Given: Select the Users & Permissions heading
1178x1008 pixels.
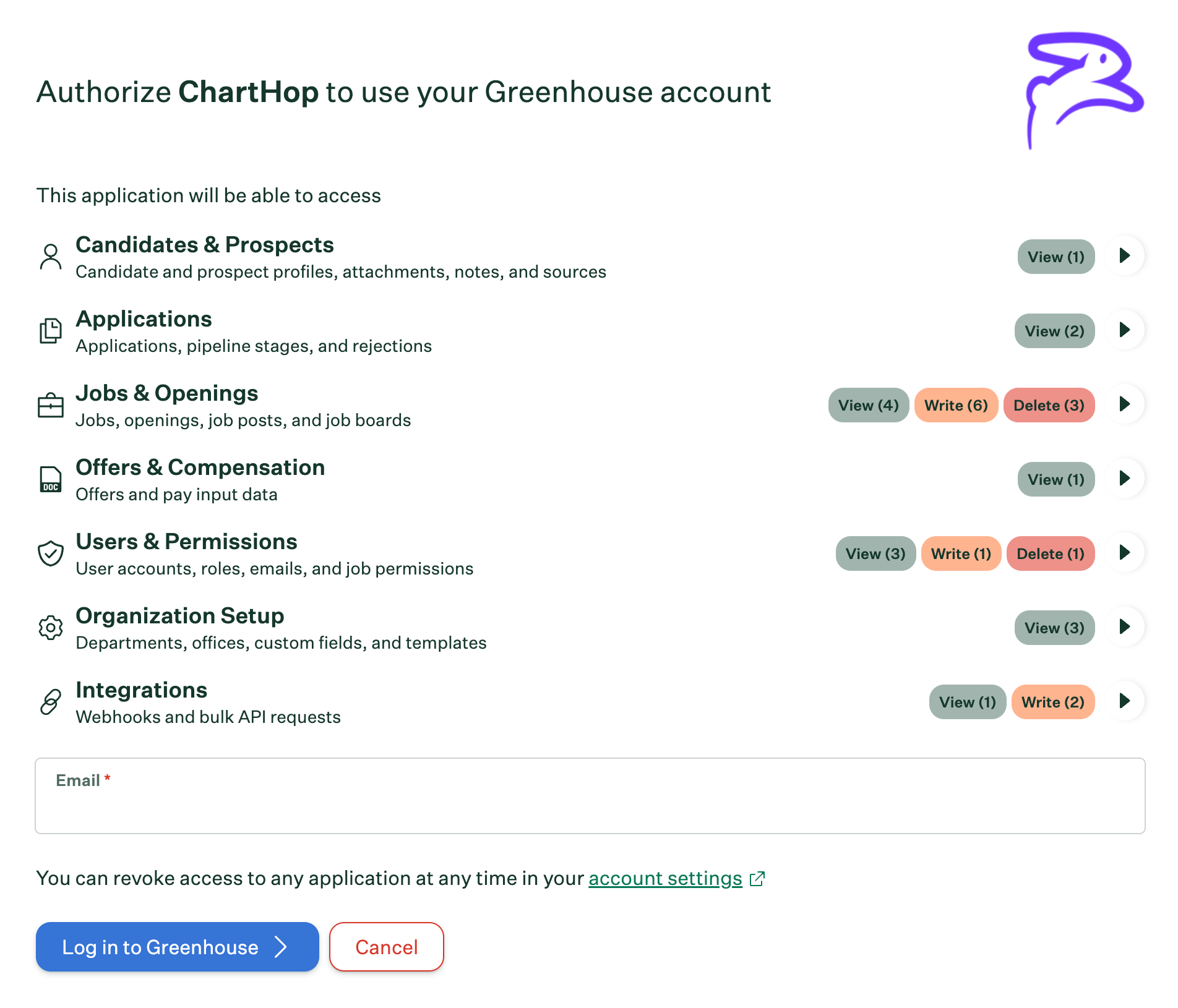Looking at the screenshot, I should [186, 542].
